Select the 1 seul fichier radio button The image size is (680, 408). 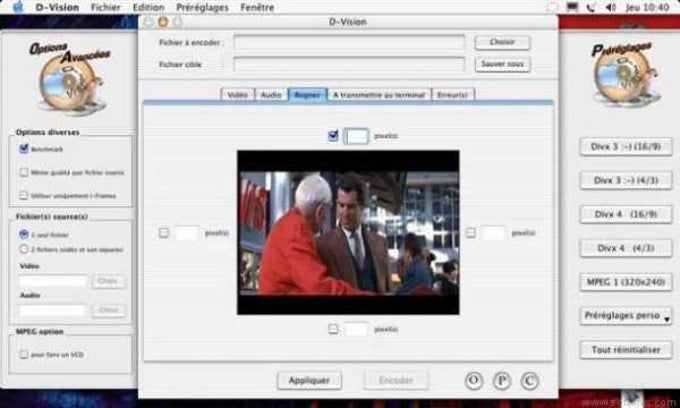[x=24, y=234]
